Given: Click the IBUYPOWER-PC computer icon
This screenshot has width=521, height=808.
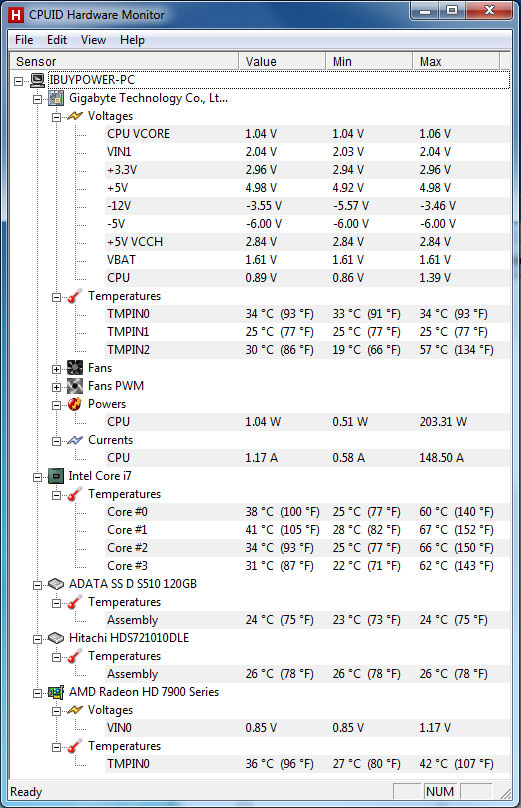Looking at the screenshot, I should click(37, 80).
